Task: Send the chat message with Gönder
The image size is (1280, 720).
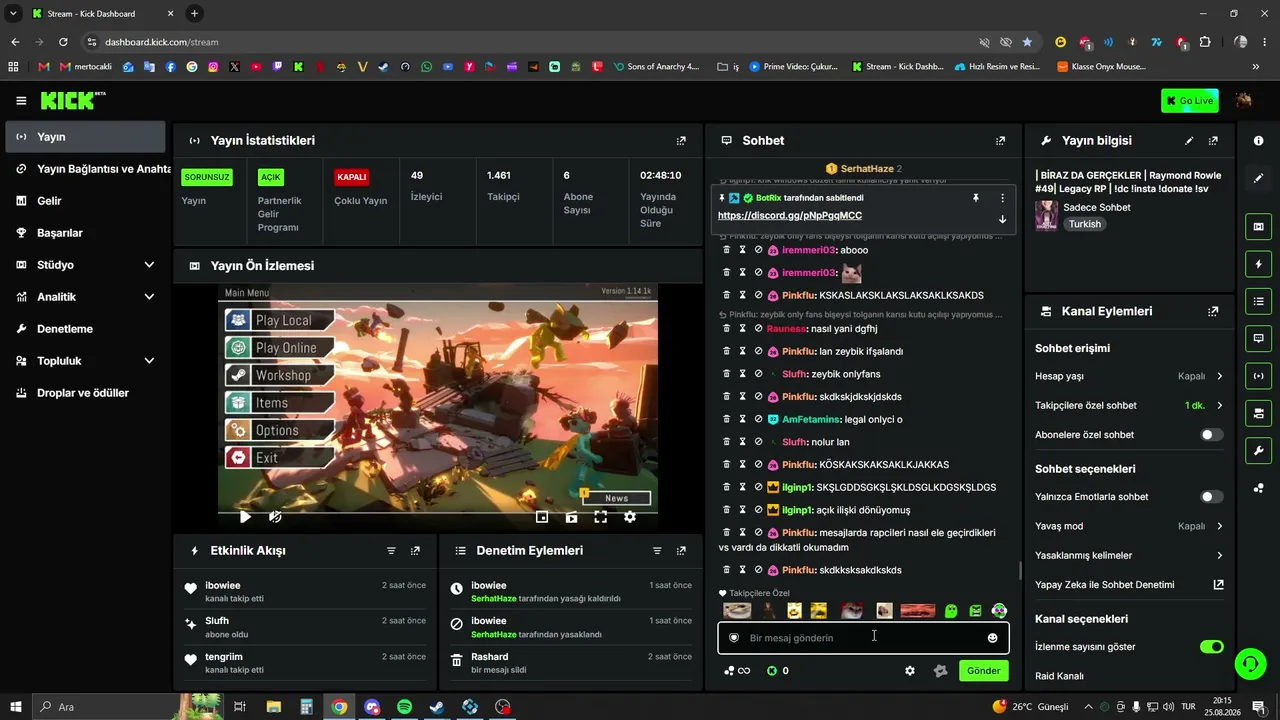Action: [x=983, y=671]
